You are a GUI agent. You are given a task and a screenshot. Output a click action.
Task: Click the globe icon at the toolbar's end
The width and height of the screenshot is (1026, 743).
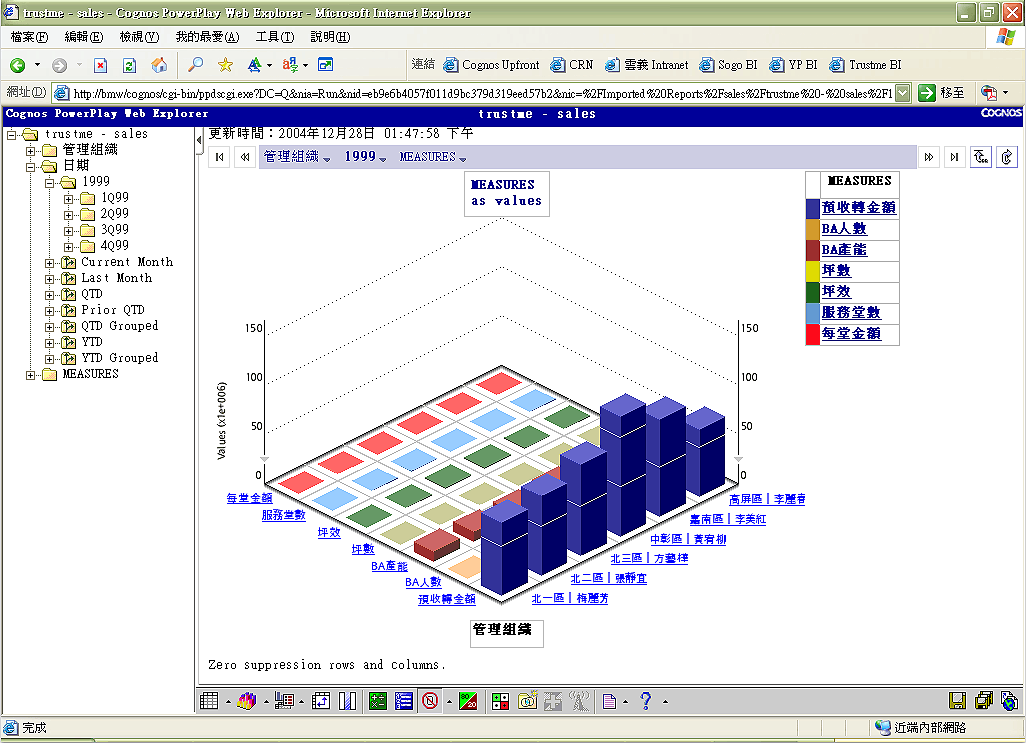point(1010,701)
